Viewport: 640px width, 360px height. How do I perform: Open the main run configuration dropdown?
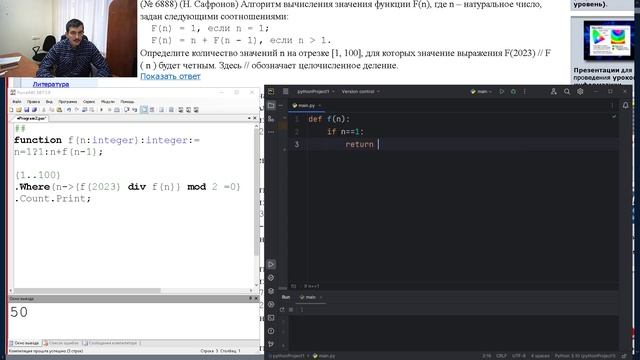tap(482, 91)
